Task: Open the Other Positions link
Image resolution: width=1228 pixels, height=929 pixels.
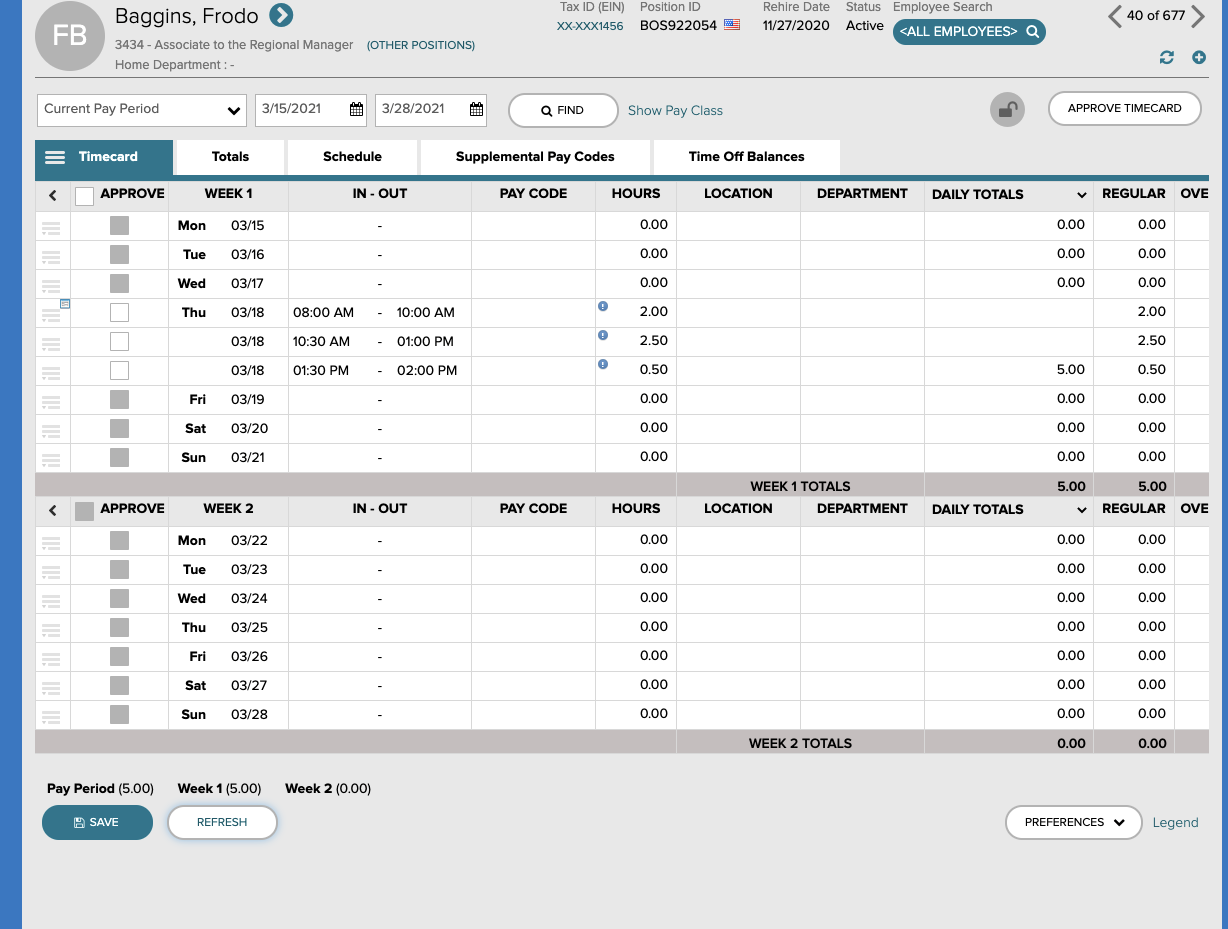Action: tap(421, 45)
